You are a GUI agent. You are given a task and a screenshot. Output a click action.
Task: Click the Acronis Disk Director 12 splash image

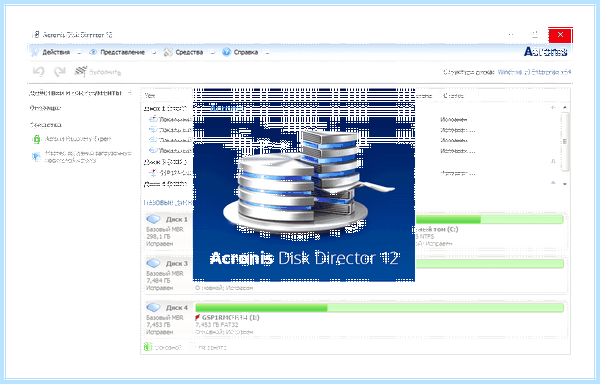point(304,185)
